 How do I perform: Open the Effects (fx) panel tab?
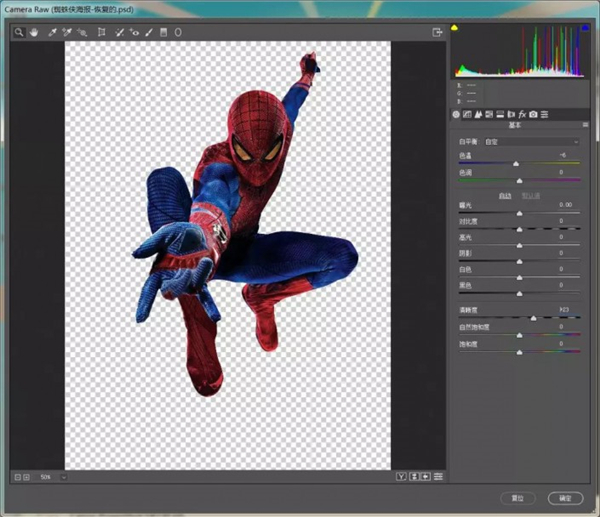tap(523, 114)
